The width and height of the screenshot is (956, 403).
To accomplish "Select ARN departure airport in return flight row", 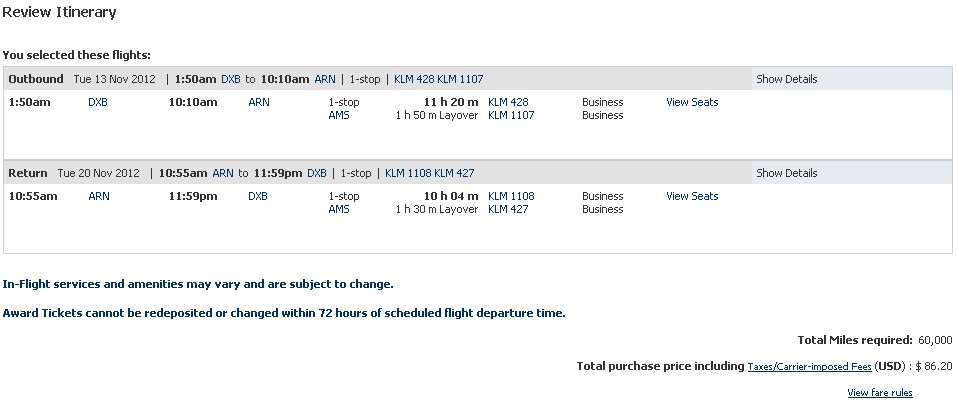I will [99, 196].
